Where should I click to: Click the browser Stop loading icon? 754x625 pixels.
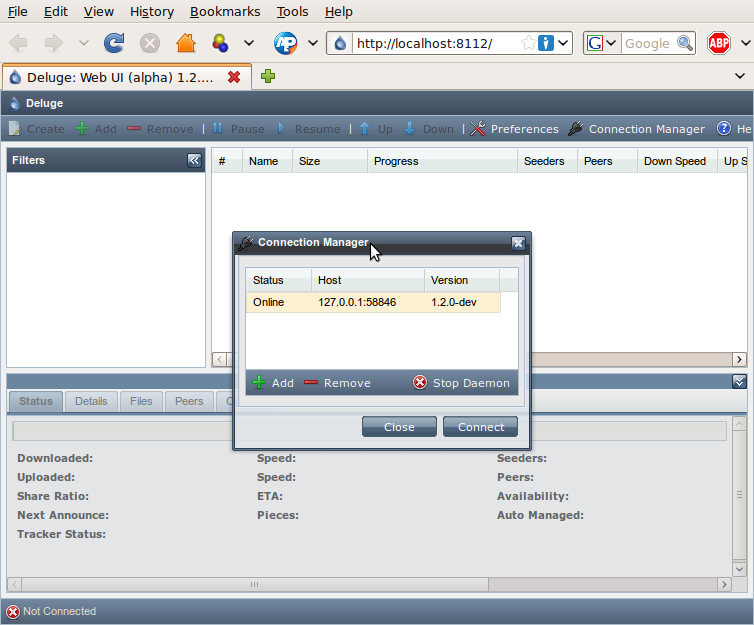150,43
